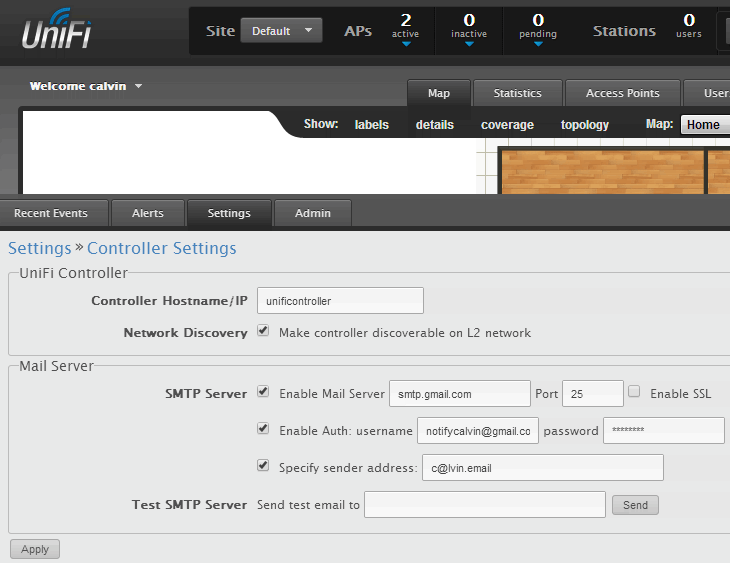Toggle details display on the map
Image resolution: width=730 pixels, height=563 pixels.
434,125
